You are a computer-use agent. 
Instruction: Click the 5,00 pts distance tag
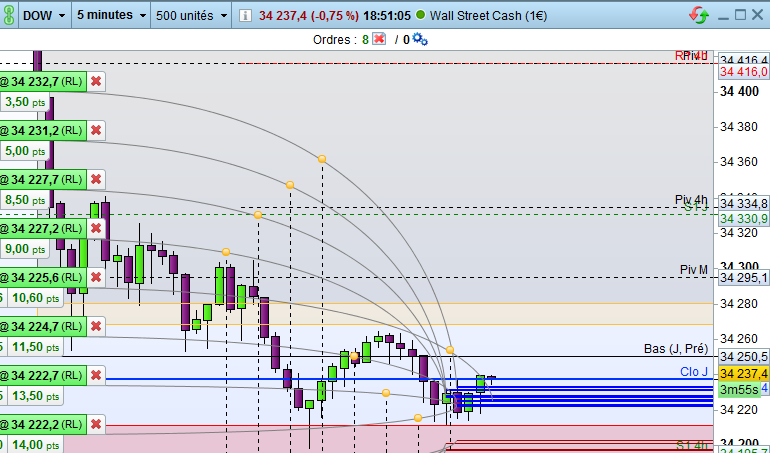(25, 151)
